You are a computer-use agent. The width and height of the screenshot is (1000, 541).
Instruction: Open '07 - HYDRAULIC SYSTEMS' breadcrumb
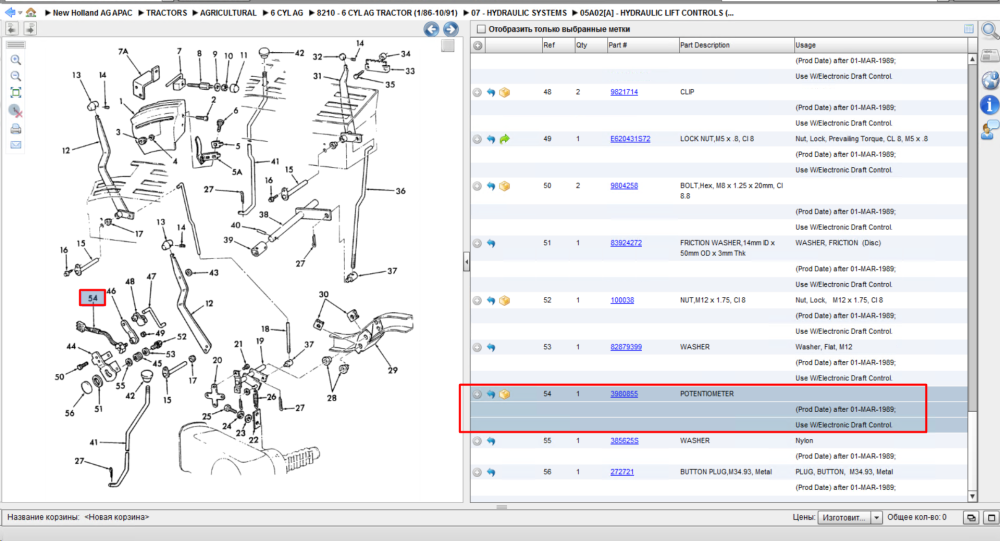pos(518,13)
